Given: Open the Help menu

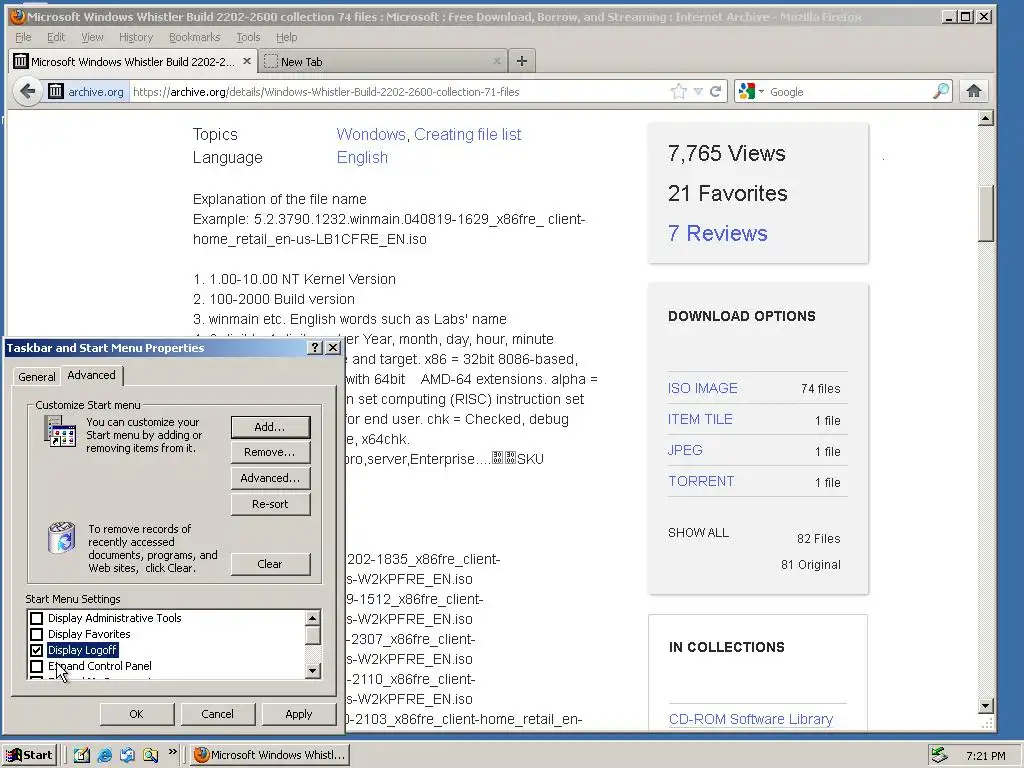Looking at the screenshot, I should point(286,37).
